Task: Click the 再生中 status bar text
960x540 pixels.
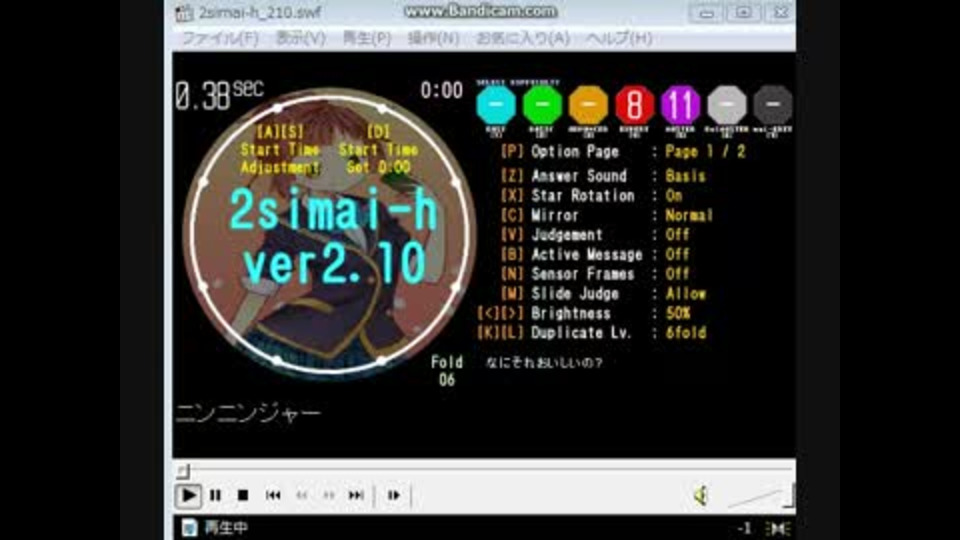Action: pos(226,527)
